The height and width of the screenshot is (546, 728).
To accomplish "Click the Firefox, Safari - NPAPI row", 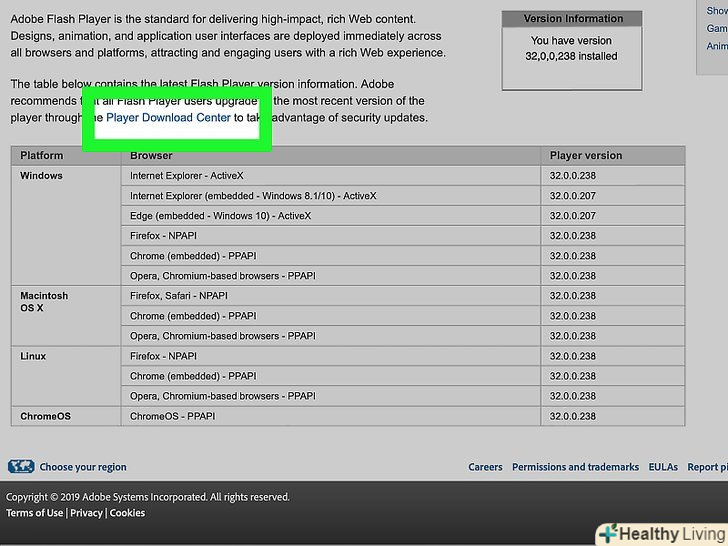I will click(331, 296).
